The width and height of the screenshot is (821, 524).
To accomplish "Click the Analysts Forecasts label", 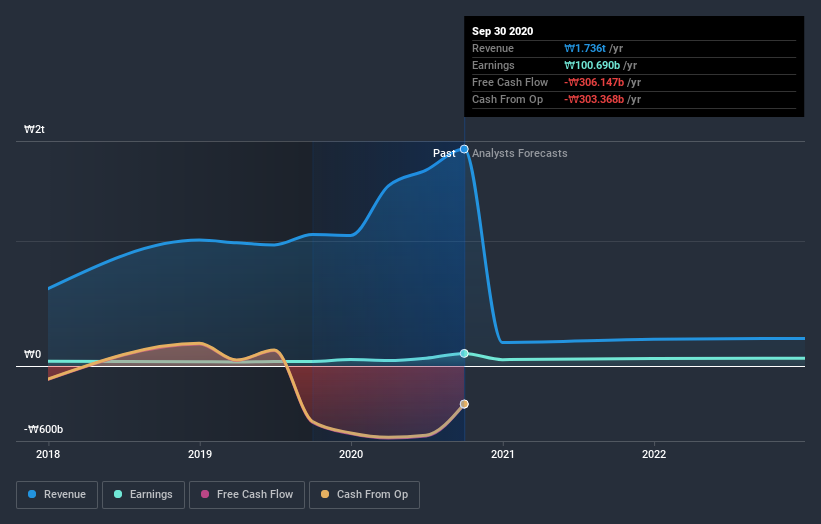I will tap(519, 153).
